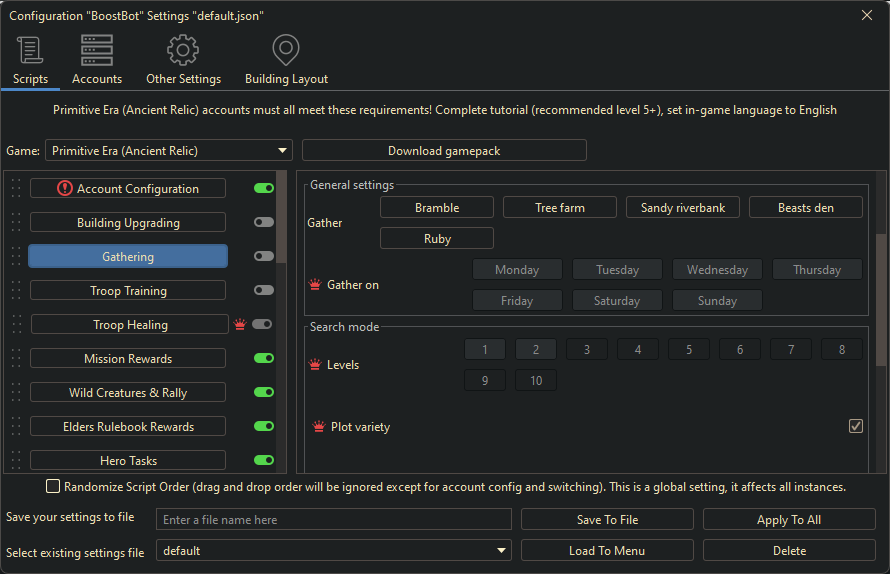Image resolution: width=890 pixels, height=574 pixels.
Task: Select the Troop Training script
Action: tap(128, 291)
